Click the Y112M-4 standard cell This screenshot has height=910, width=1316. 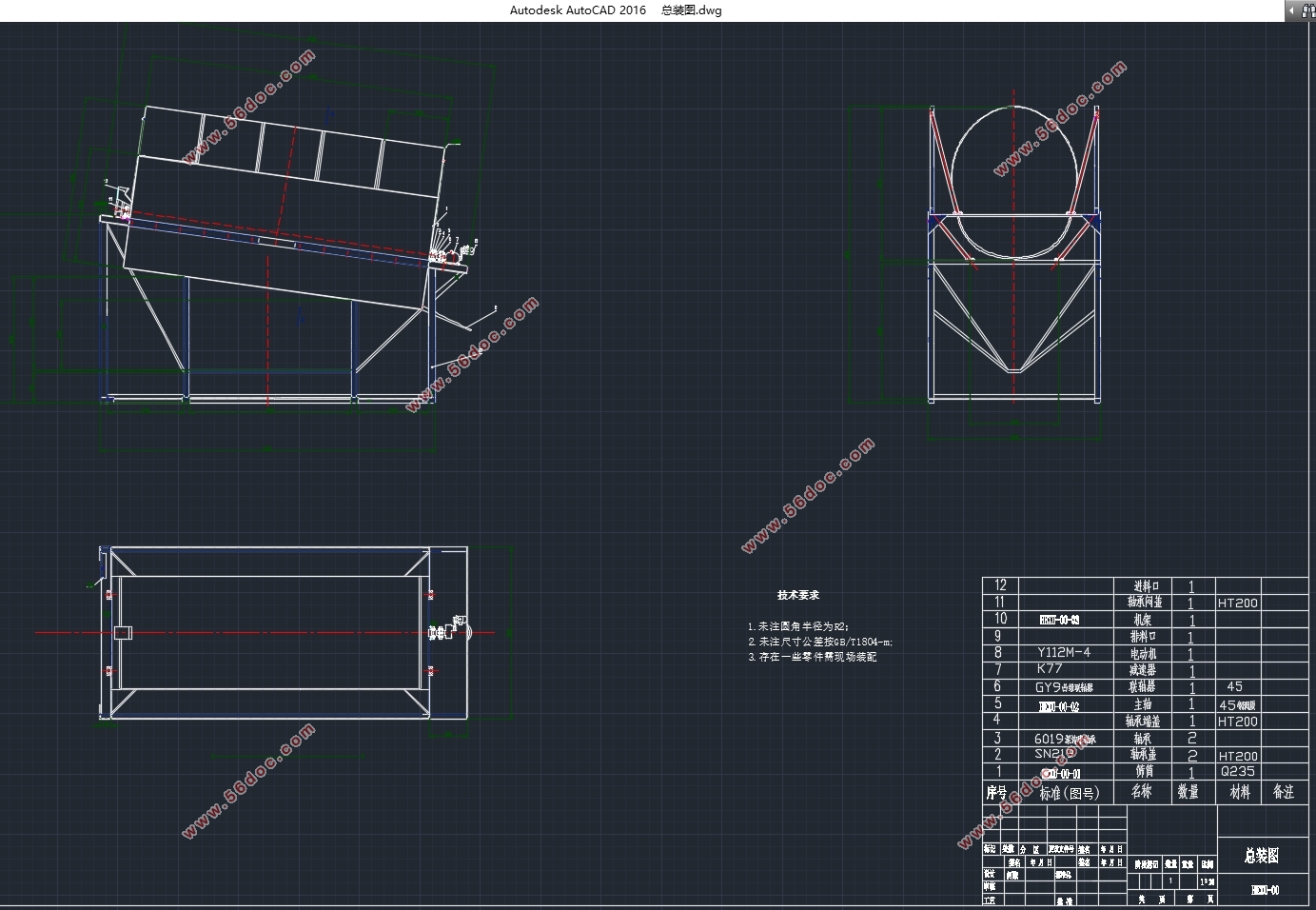(x=1064, y=653)
